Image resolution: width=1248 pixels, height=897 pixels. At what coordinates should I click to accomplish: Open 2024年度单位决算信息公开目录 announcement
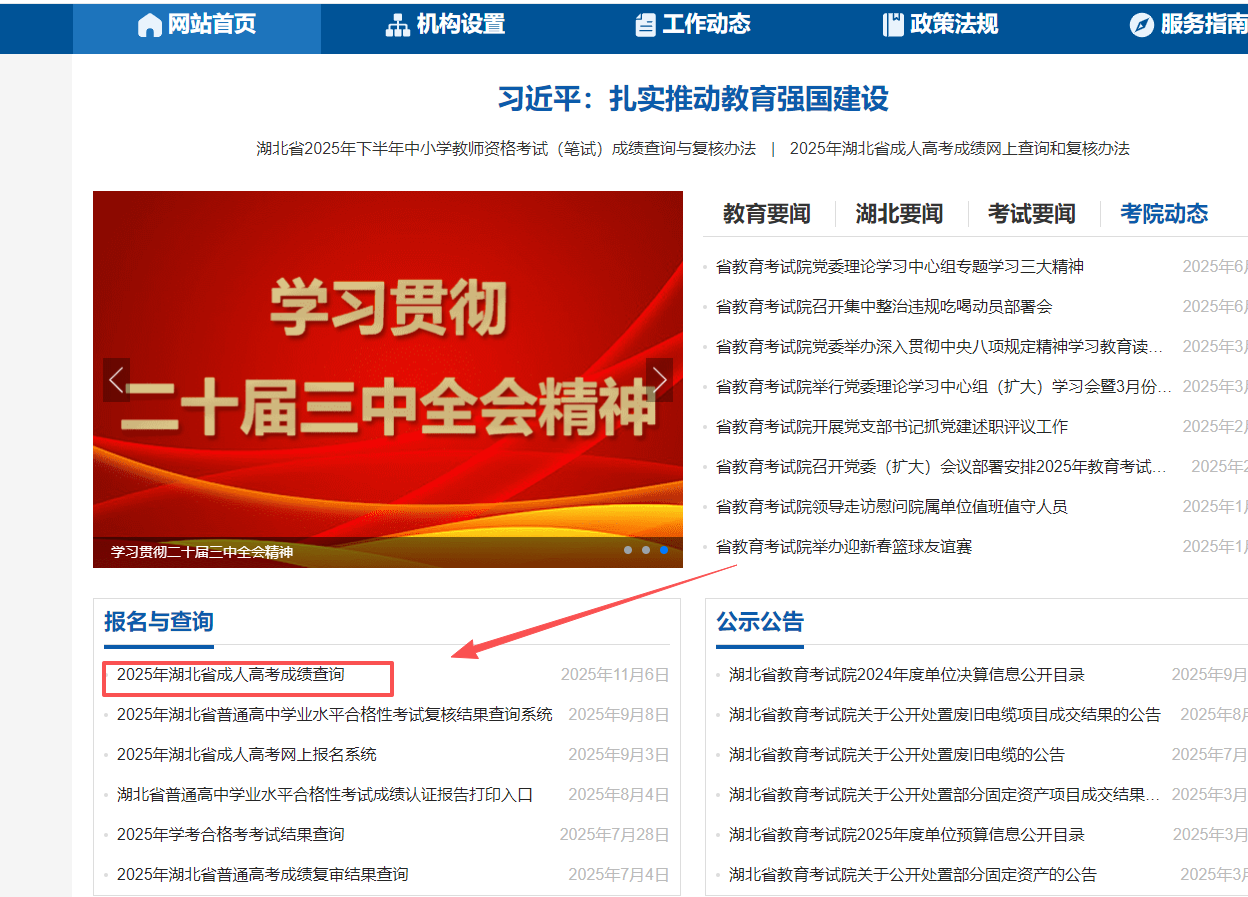point(906,675)
